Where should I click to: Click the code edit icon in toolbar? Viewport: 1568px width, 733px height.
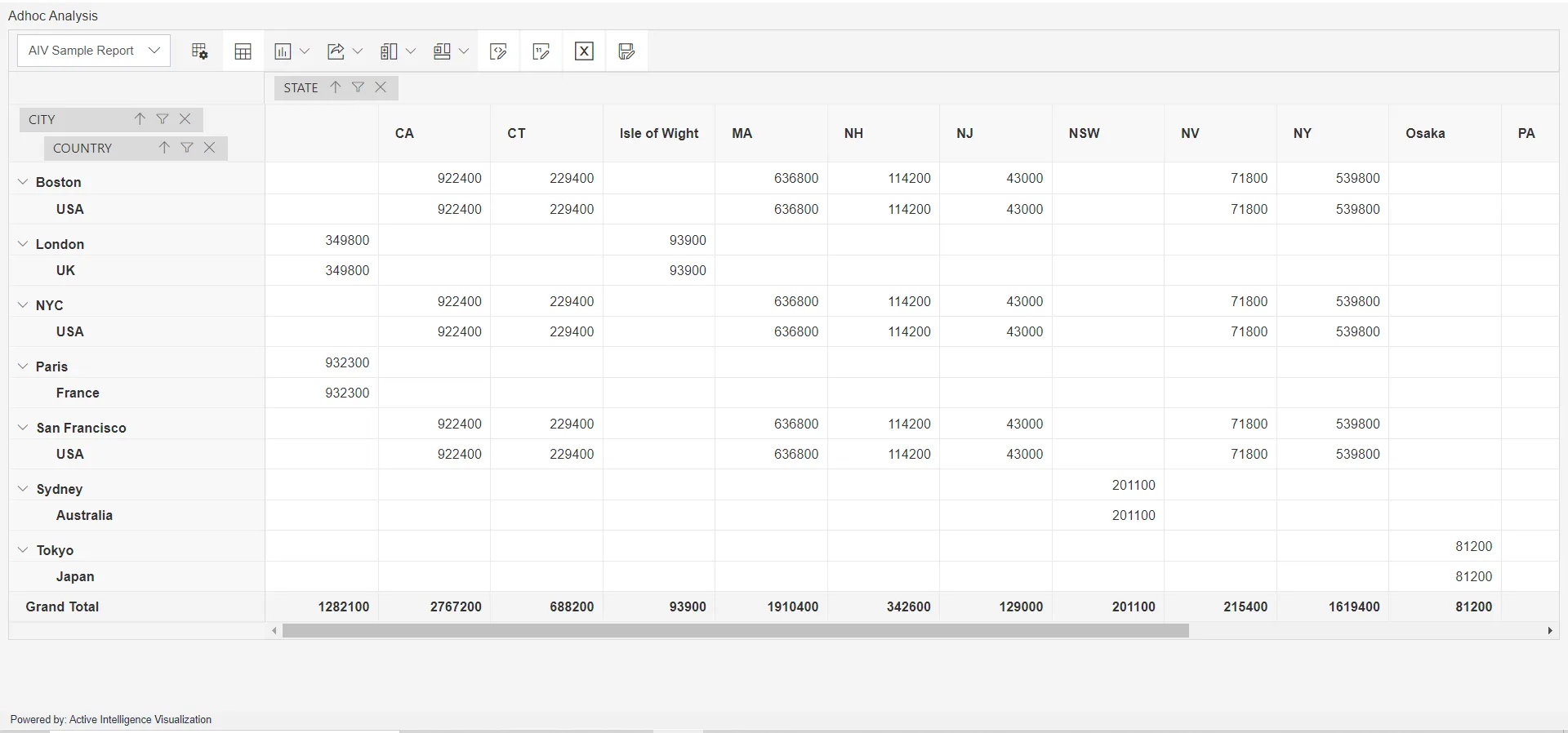tap(498, 51)
